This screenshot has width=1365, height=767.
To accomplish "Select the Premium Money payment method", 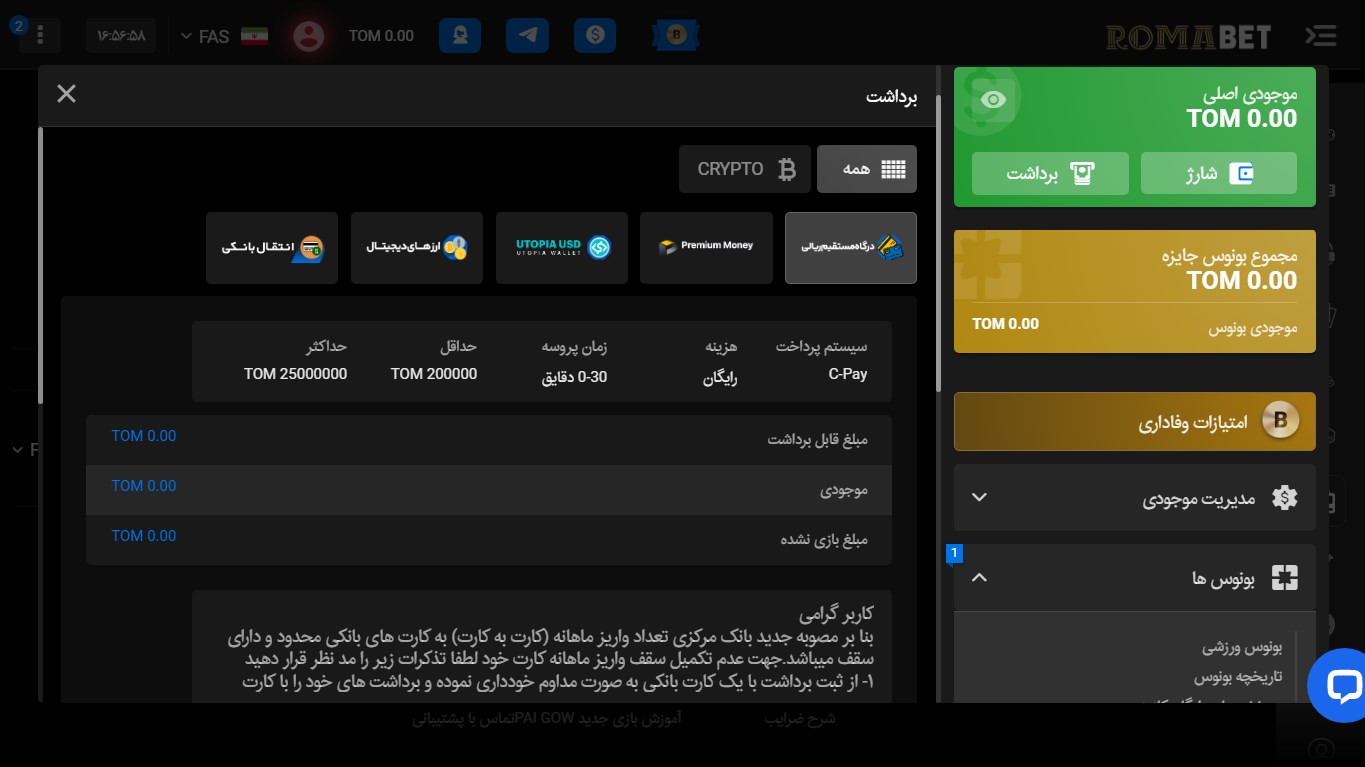I will 706,247.
